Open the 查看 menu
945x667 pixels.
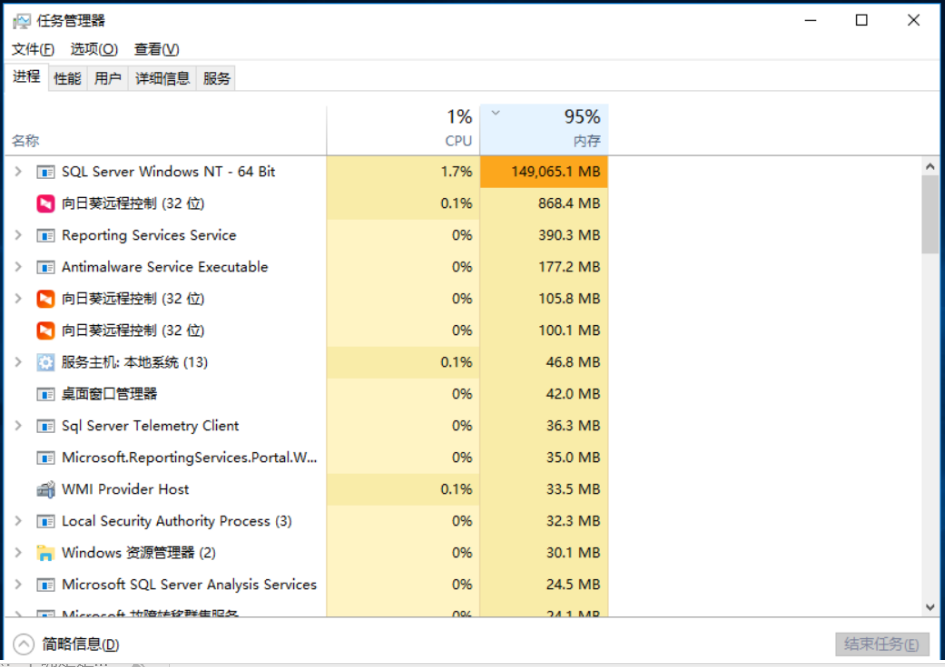tap(156, 49)
